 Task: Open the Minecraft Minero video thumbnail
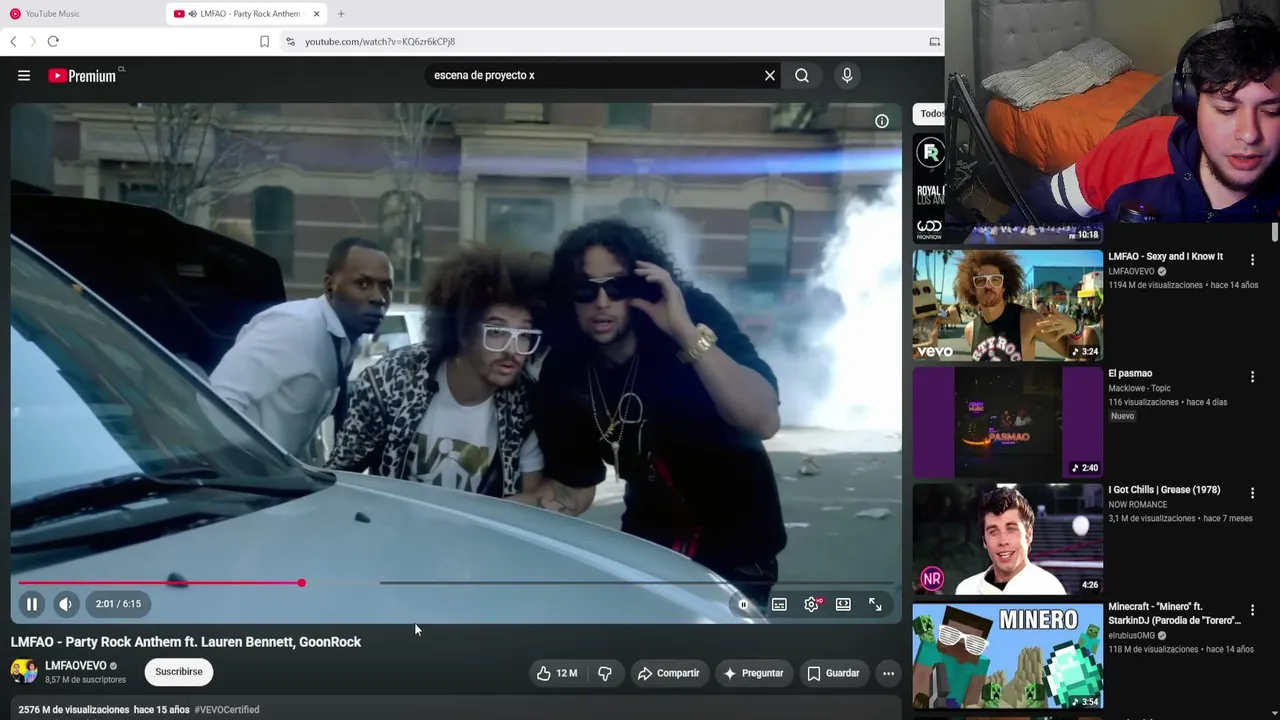click(1007, 656)
